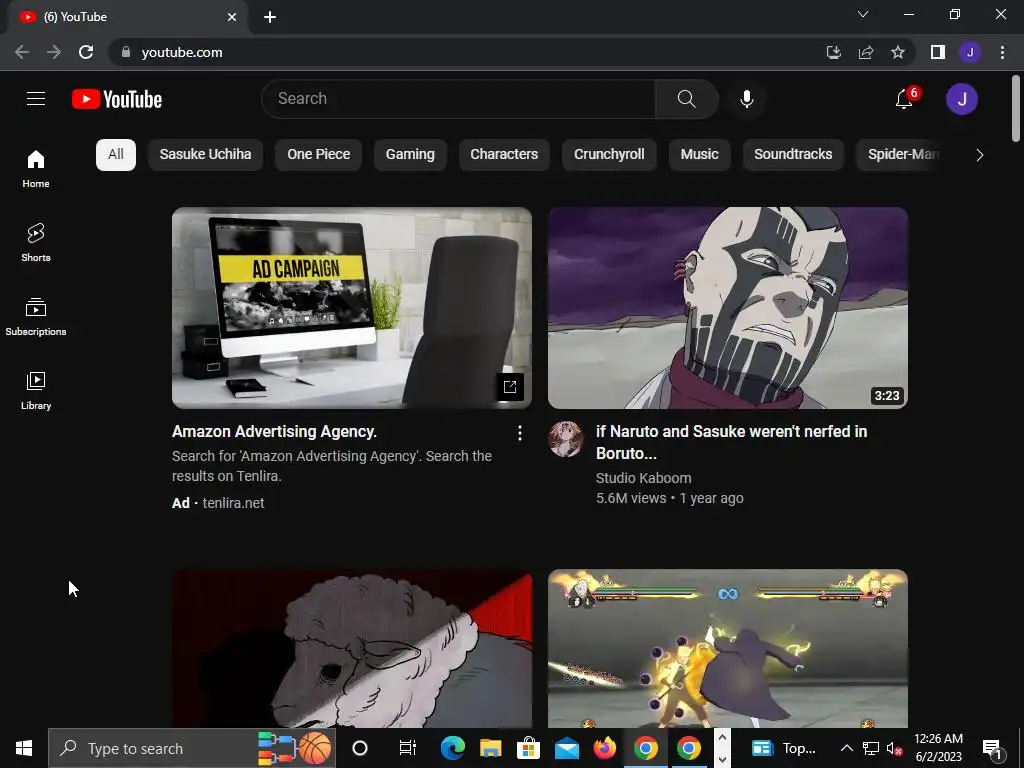This screenshot has width=1024, height=768.
Task: Show hidden system tray icons
Action: (x=846, y=748)
